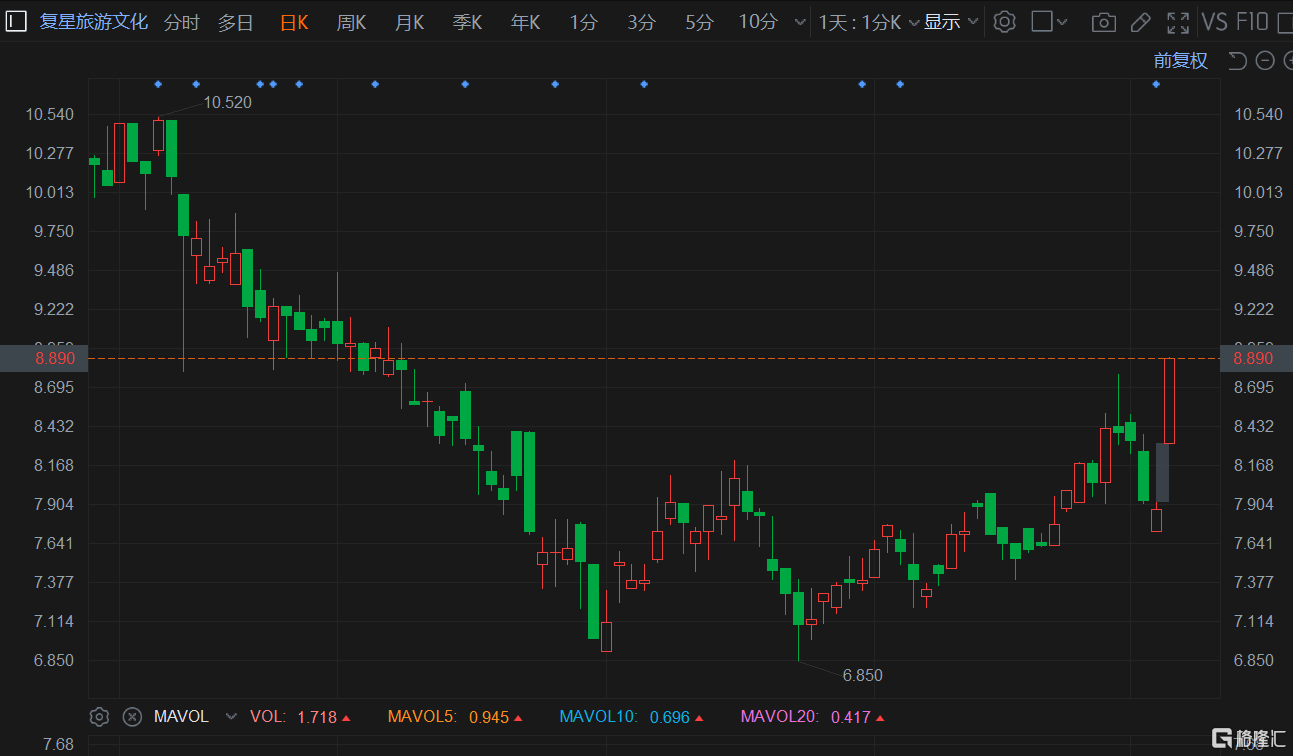
Task: Expand more minute intervals arrow after 10分
Action: [798, 22]
